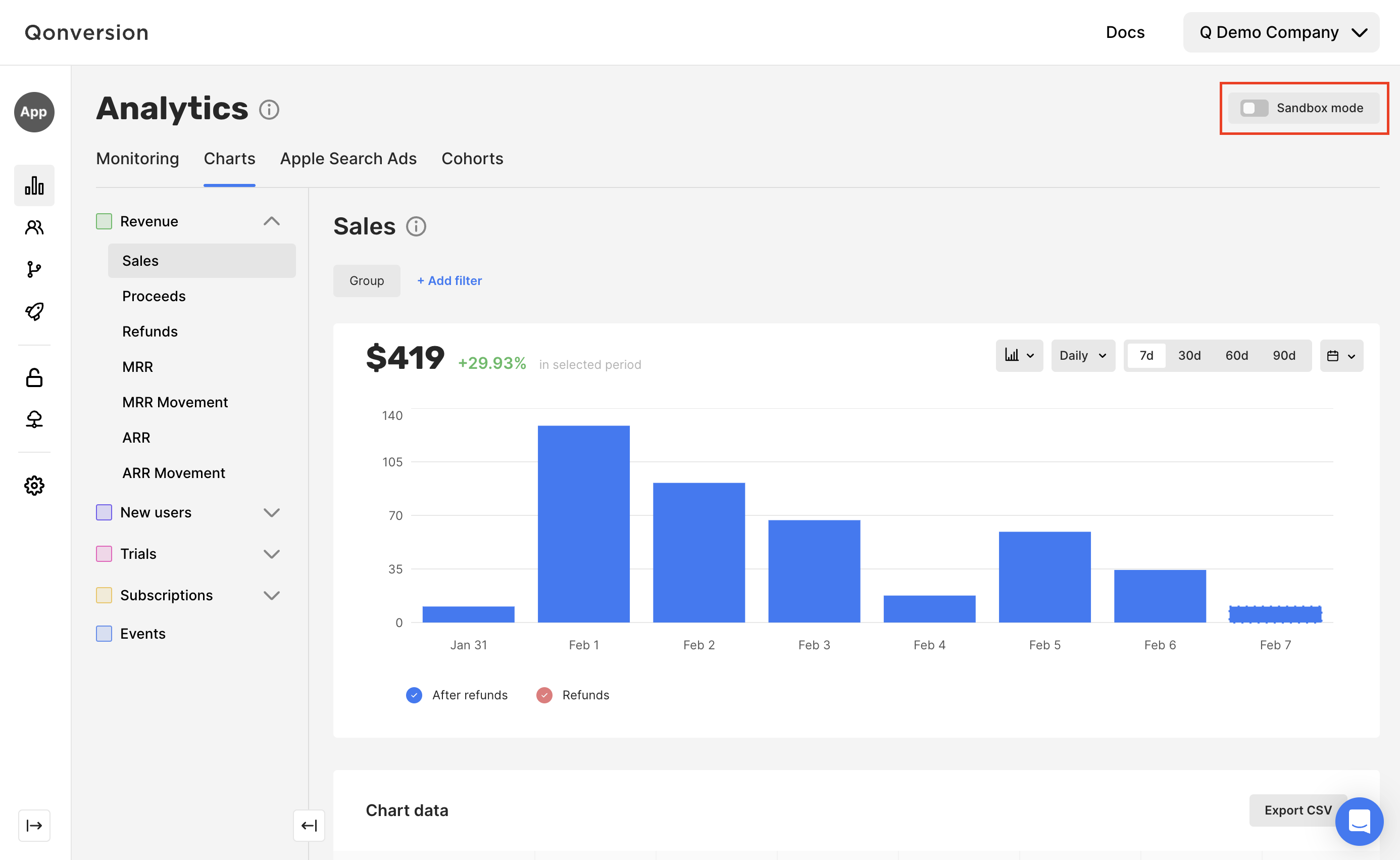1400x860 pixels.
Task: Enable the Sandbox mode switch
Action: [1254, 108]
